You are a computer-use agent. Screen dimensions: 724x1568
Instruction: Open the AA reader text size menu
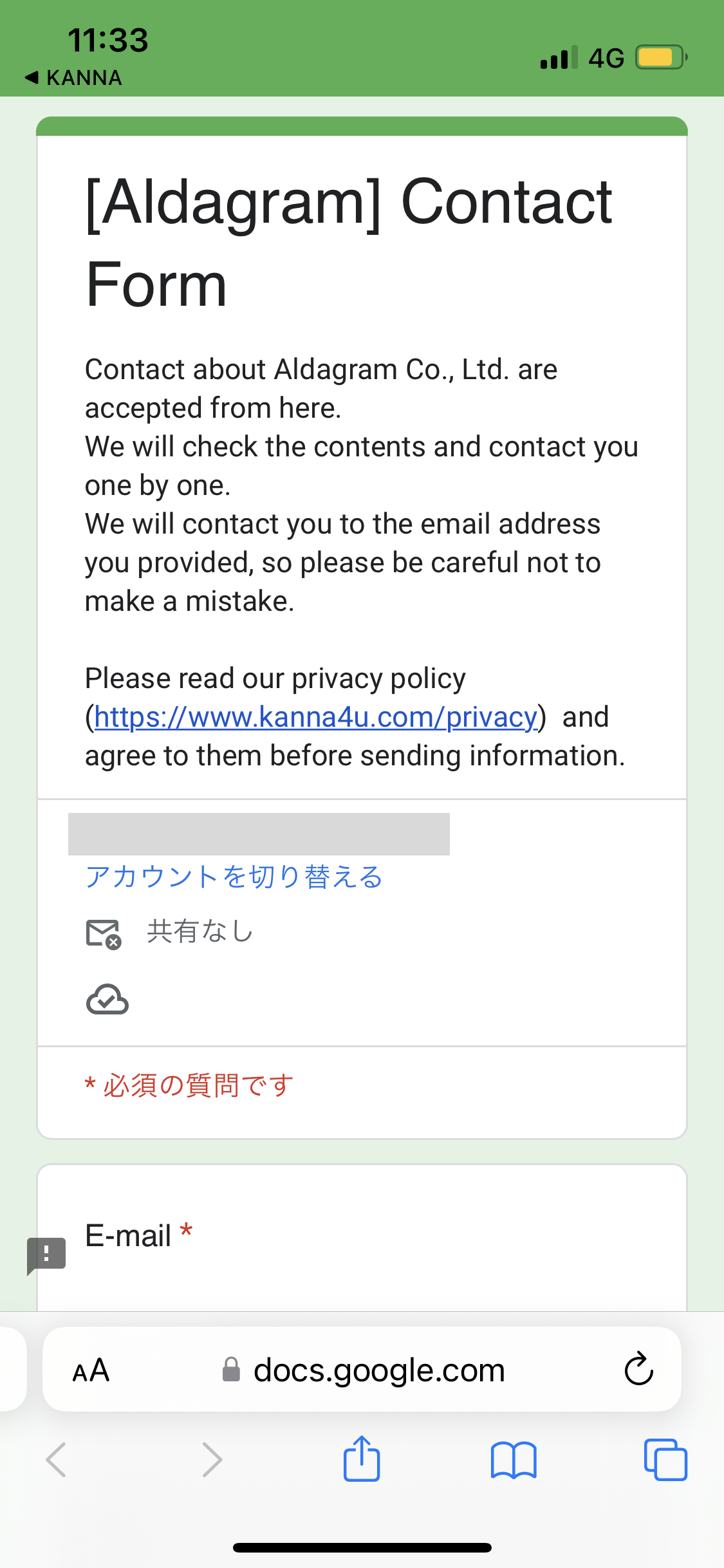click(x=91, y=1370)
